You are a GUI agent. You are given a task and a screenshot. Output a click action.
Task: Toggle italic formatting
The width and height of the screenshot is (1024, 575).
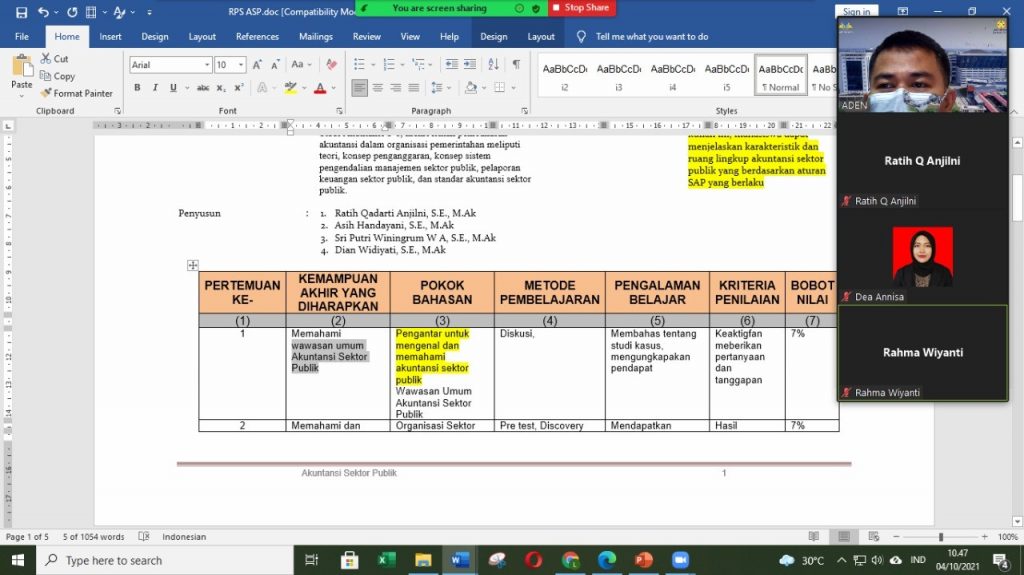[x=155, y=88]
